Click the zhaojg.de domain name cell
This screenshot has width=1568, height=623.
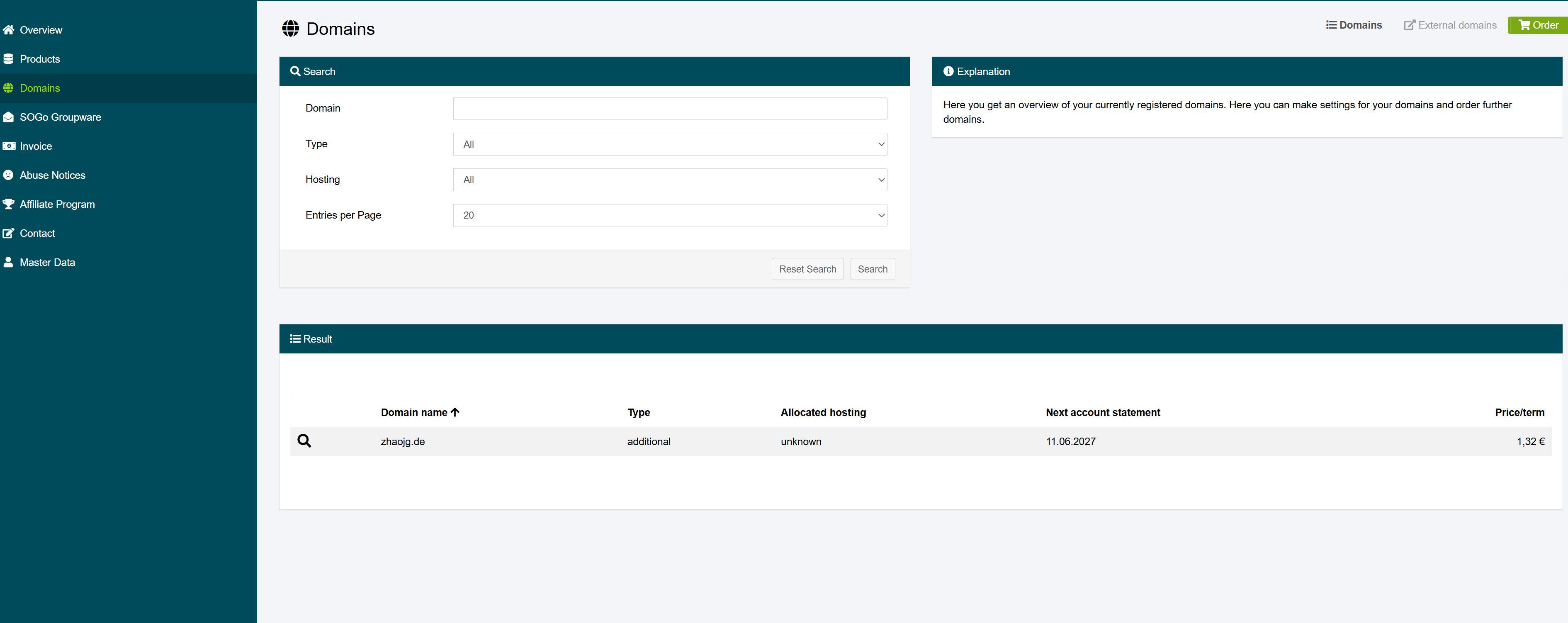coord(403,441)
